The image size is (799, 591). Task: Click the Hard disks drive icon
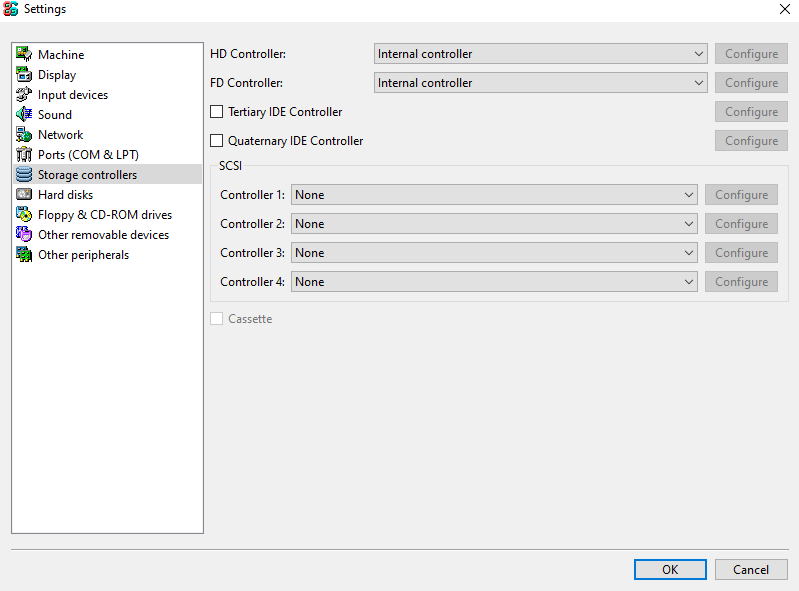point(23,194)
